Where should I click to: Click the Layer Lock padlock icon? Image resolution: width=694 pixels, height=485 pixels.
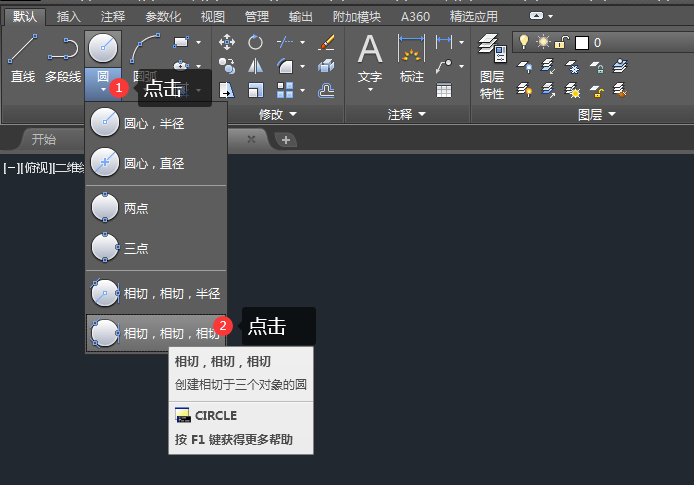(x=597, y=67)
